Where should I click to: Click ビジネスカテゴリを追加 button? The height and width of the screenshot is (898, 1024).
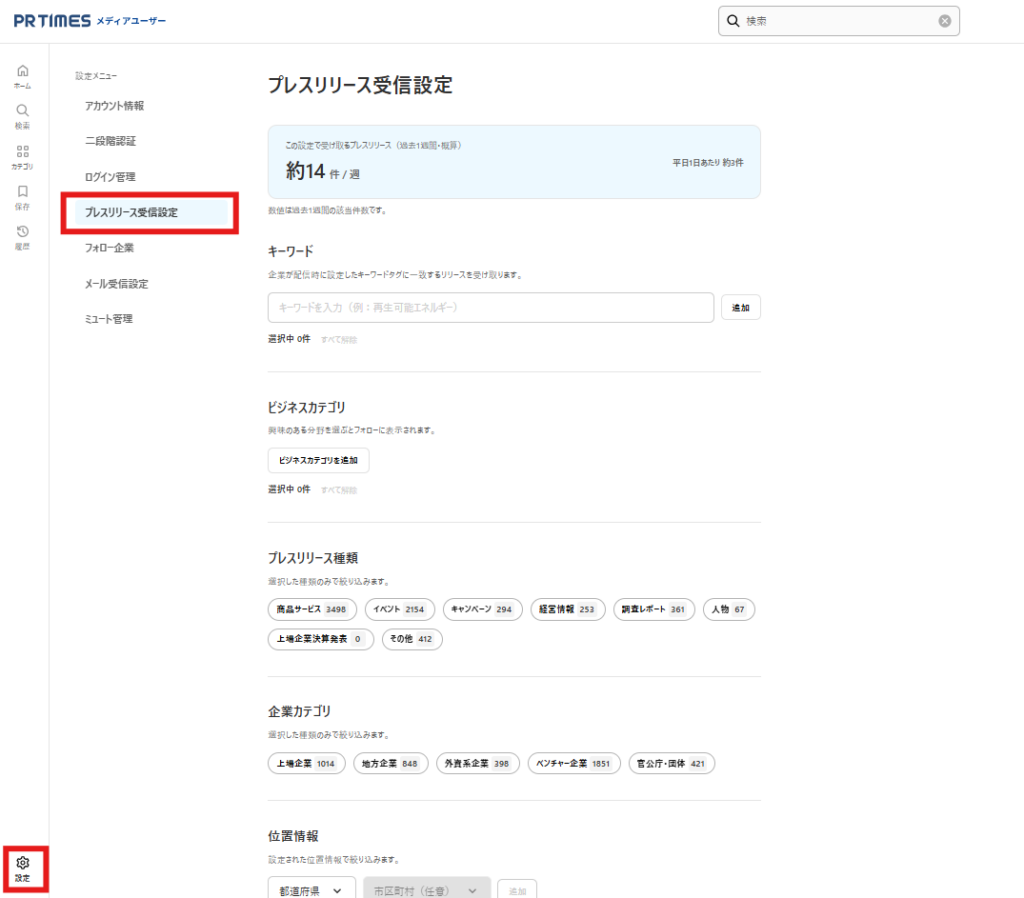click(318, 460)
